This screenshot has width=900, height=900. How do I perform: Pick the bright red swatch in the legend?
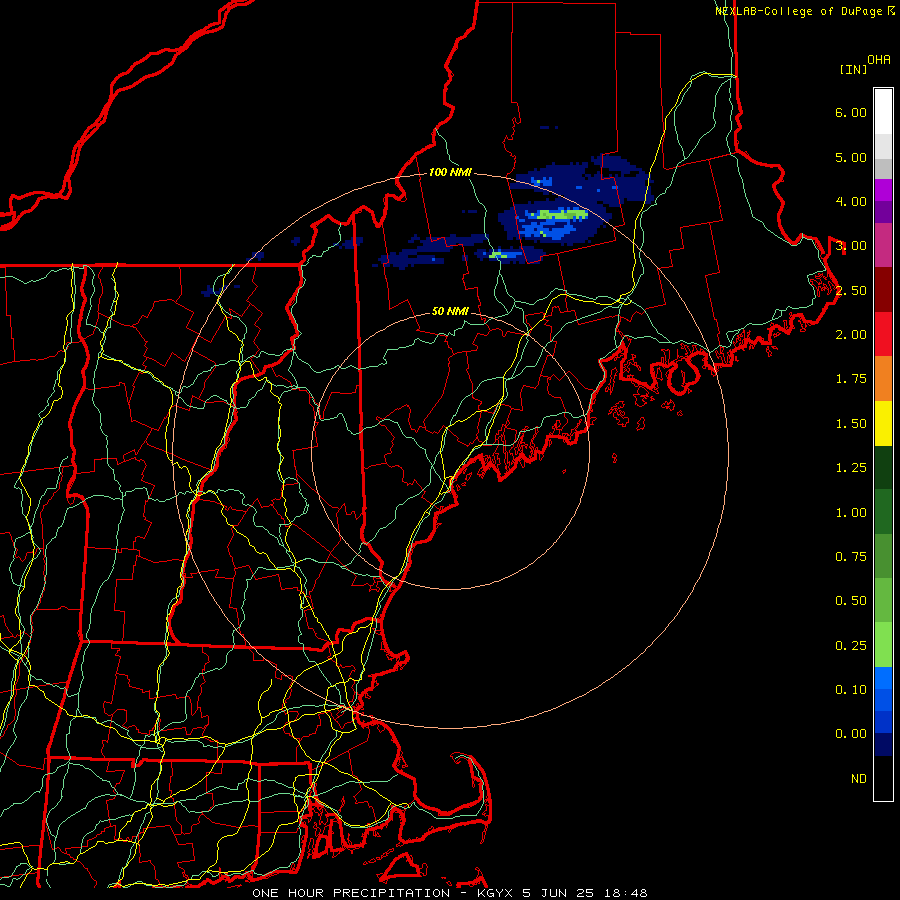[x=883, y=334]
